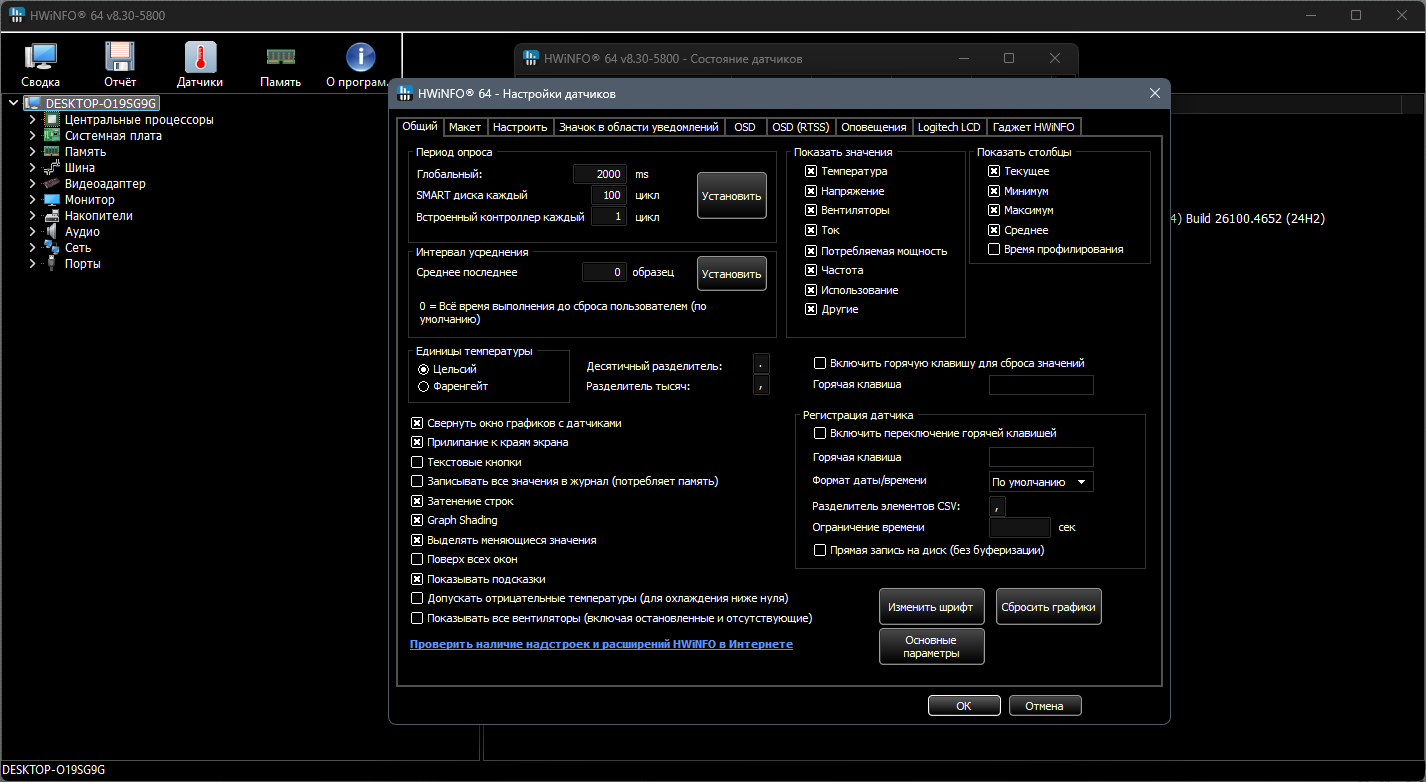
Task: Expand the Монитор tree node
Action: tap(32, 200)
